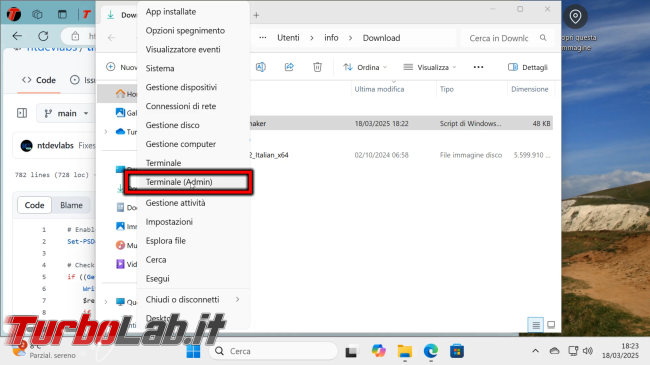The height and width of the screenshot is (365, 650).
Task: Open Copilot from the taskbar
Action: coord(378,351)
